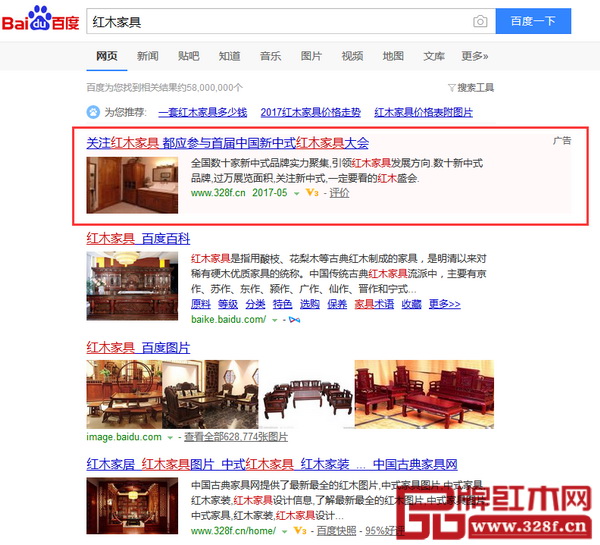Screen dimensions: 600x545
Task: Click the search input field
Action: click(279, 21)
